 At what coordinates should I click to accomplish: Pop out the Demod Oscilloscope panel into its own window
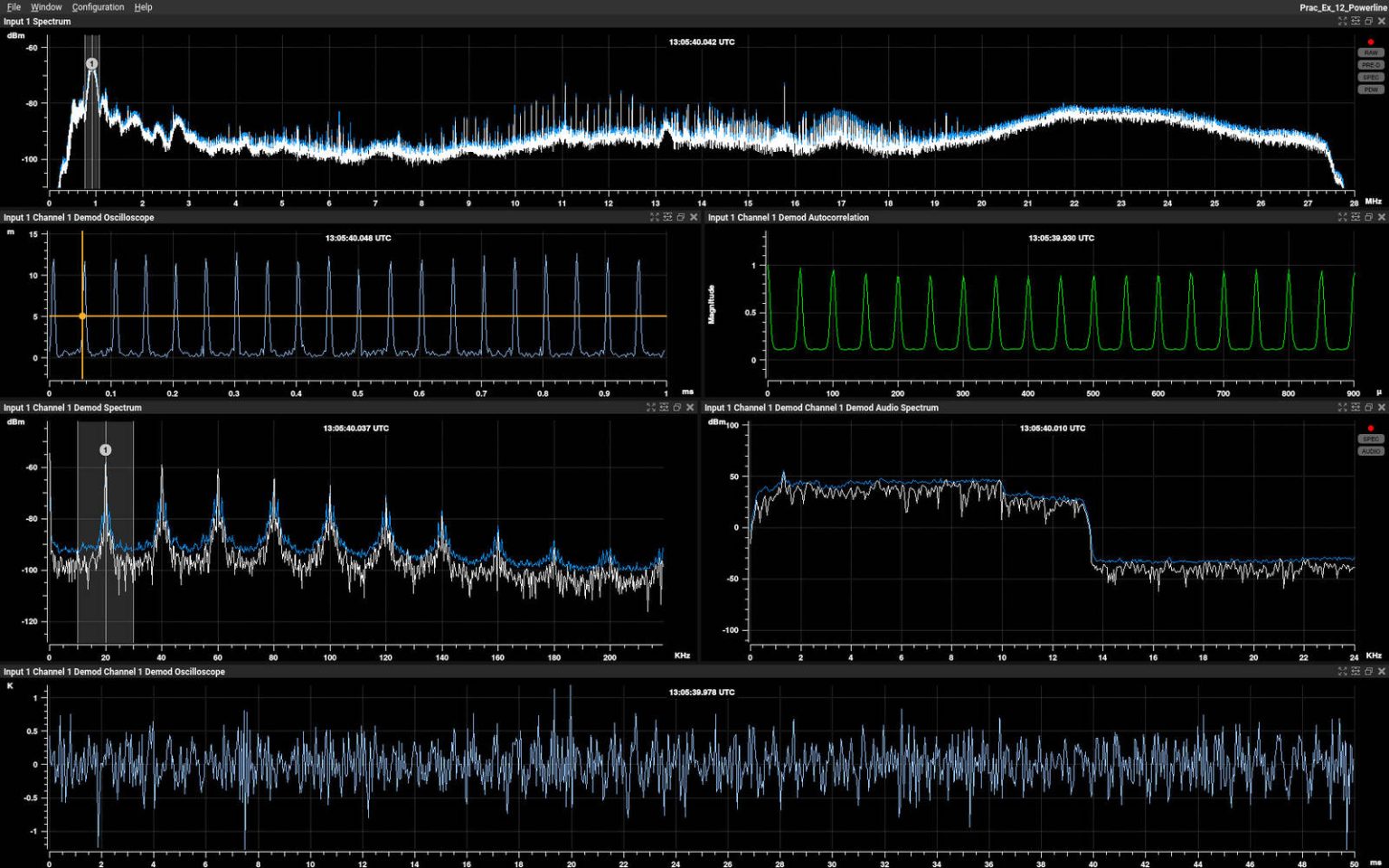680,217
